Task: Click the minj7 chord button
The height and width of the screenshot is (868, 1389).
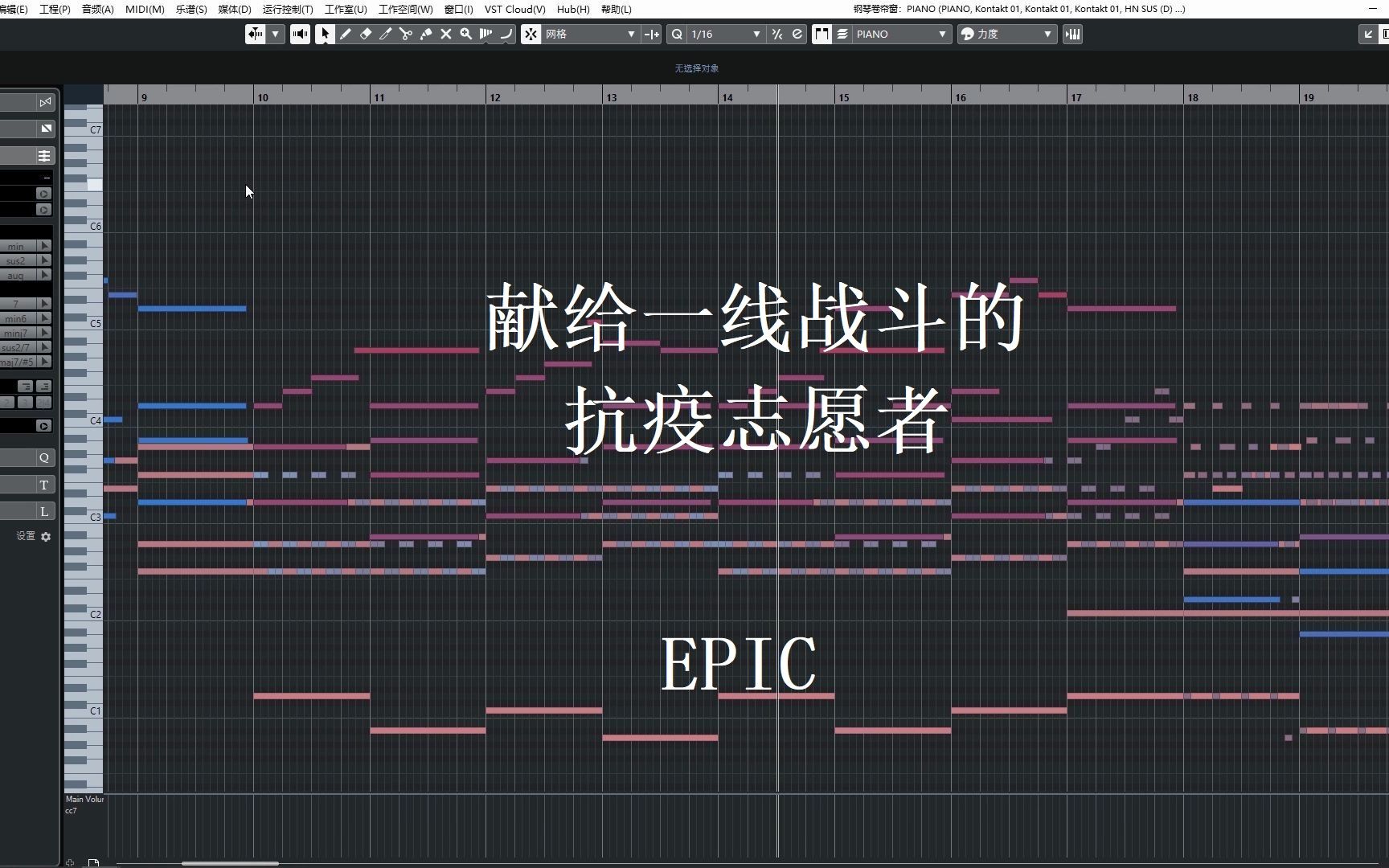Action: pyautogui.click(x=18, y=333)
